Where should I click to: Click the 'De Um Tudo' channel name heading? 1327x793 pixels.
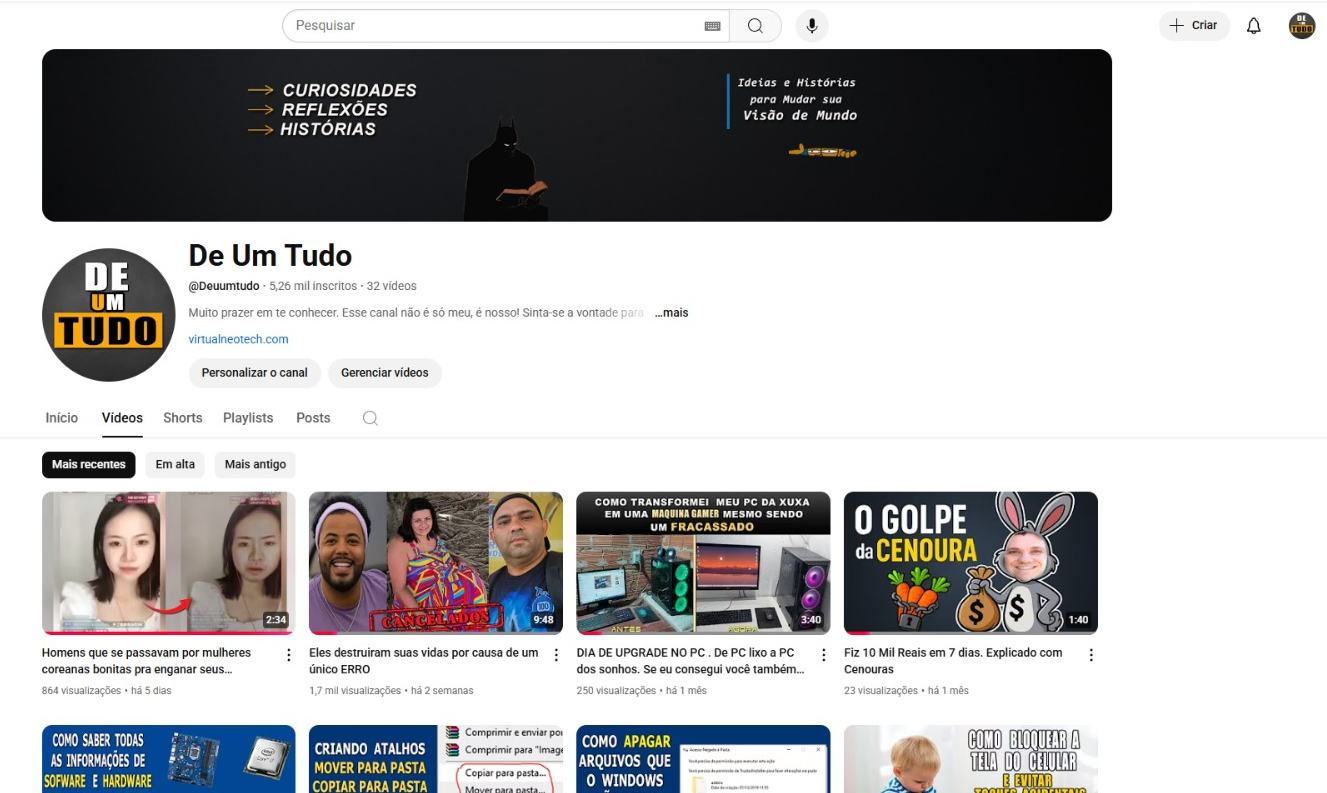point(270,255)
